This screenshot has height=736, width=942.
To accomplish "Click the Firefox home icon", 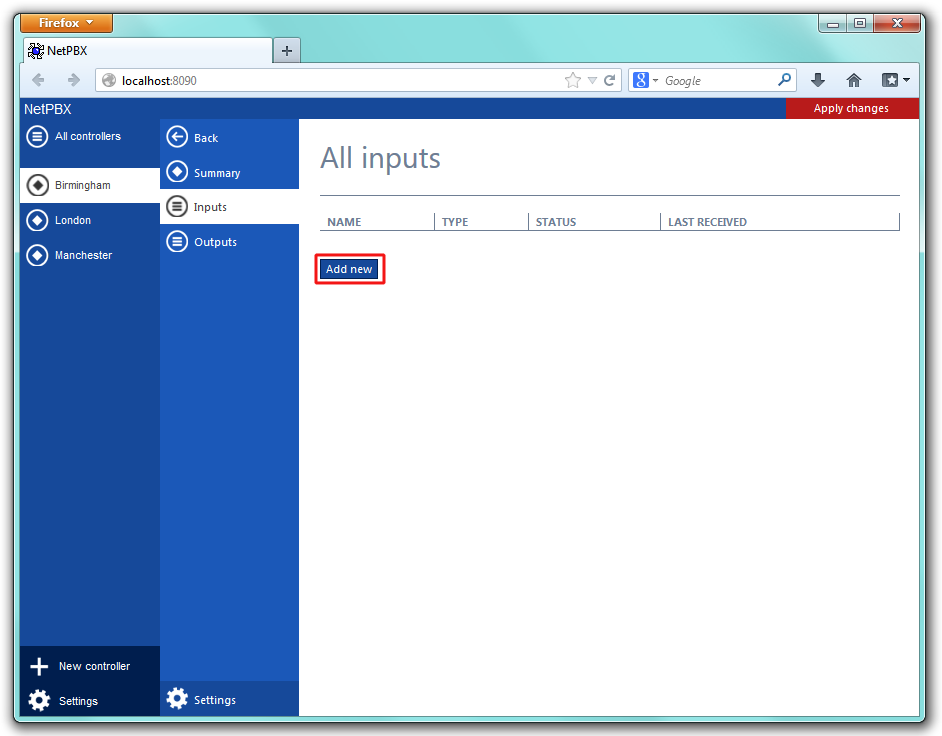I will [x=853, y=81].
